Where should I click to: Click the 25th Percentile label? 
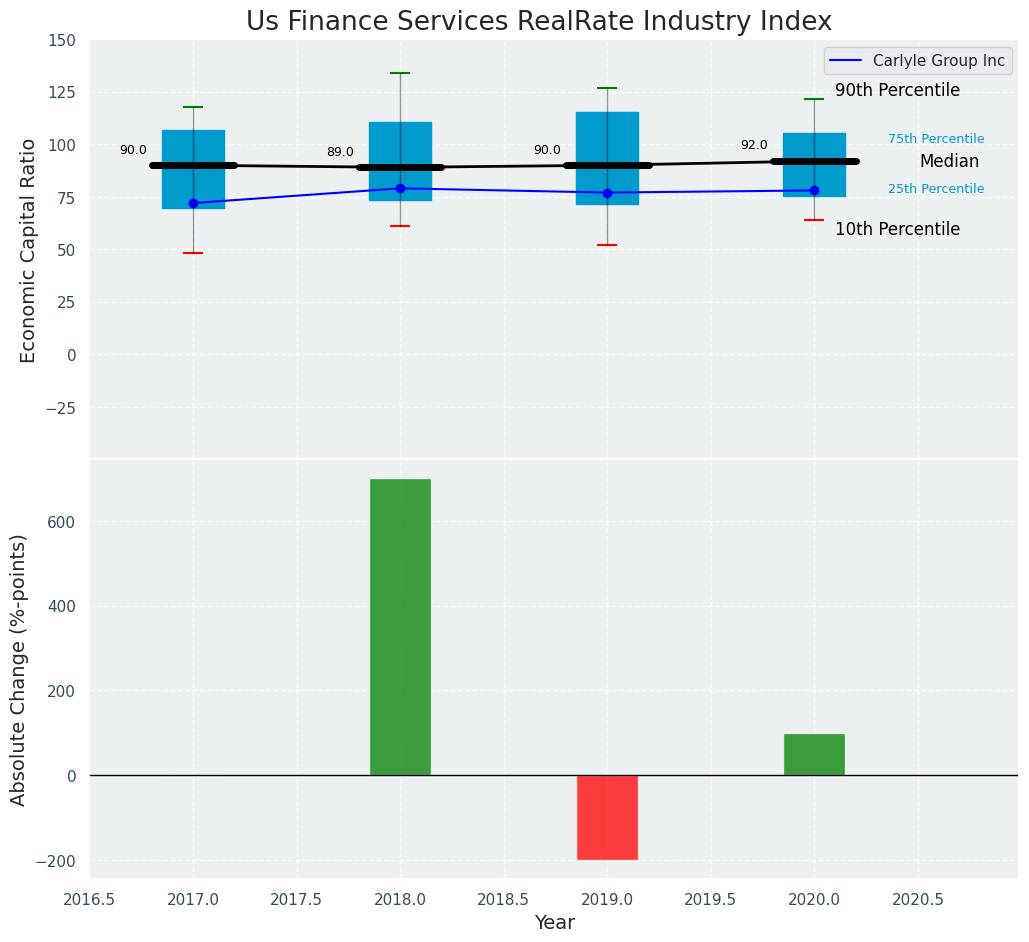pyautogui.click(x=936, y=189)
